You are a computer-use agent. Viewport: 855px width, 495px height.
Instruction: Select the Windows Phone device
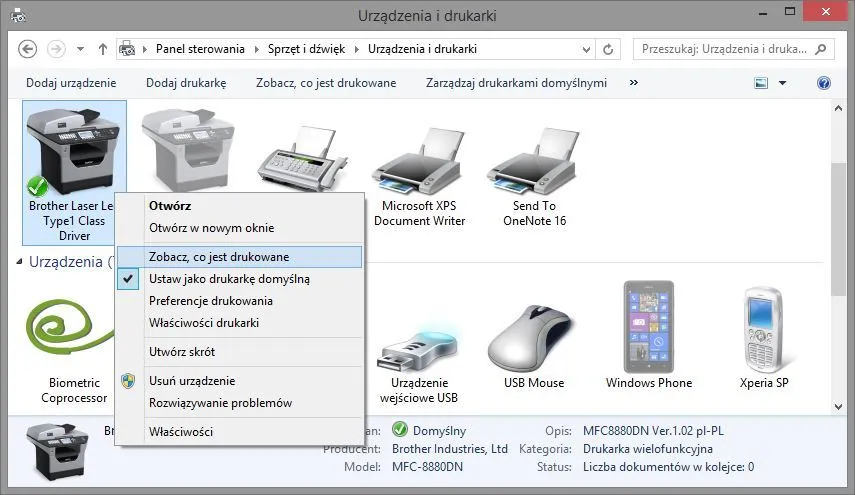(x=649, y=327)
